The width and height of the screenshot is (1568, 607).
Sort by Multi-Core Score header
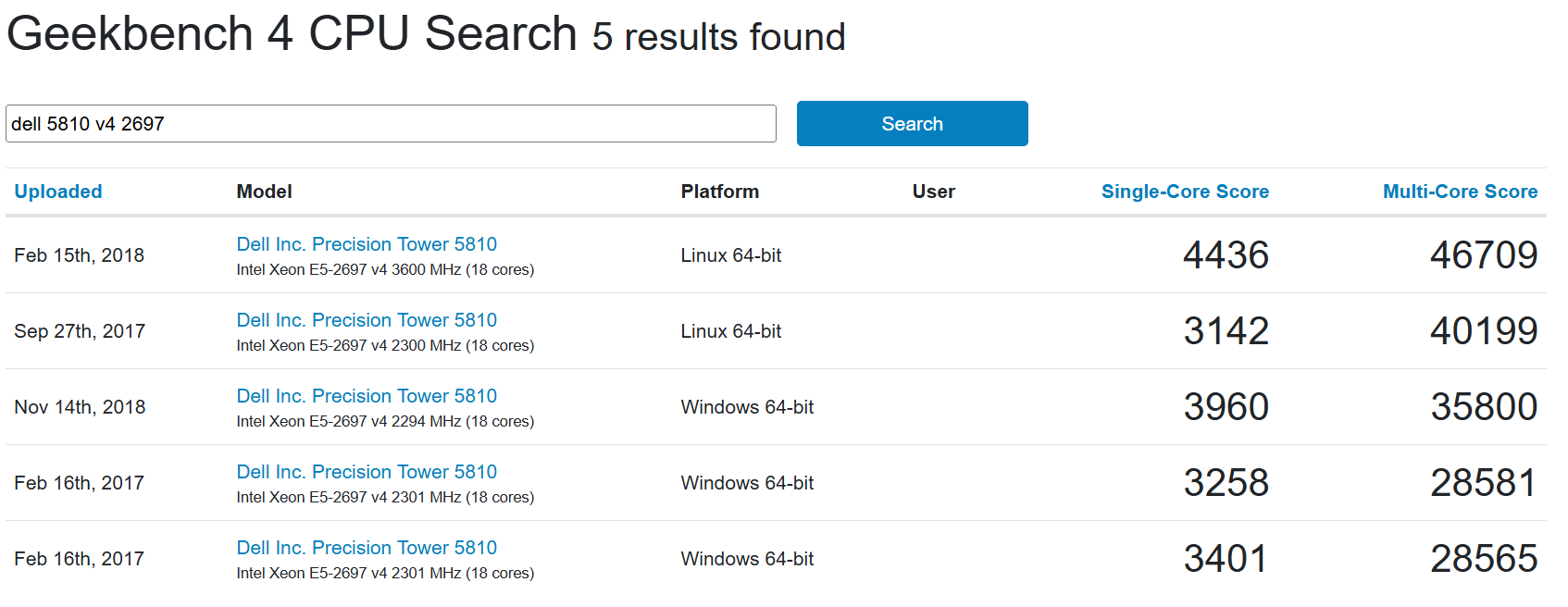(1460, 192)
